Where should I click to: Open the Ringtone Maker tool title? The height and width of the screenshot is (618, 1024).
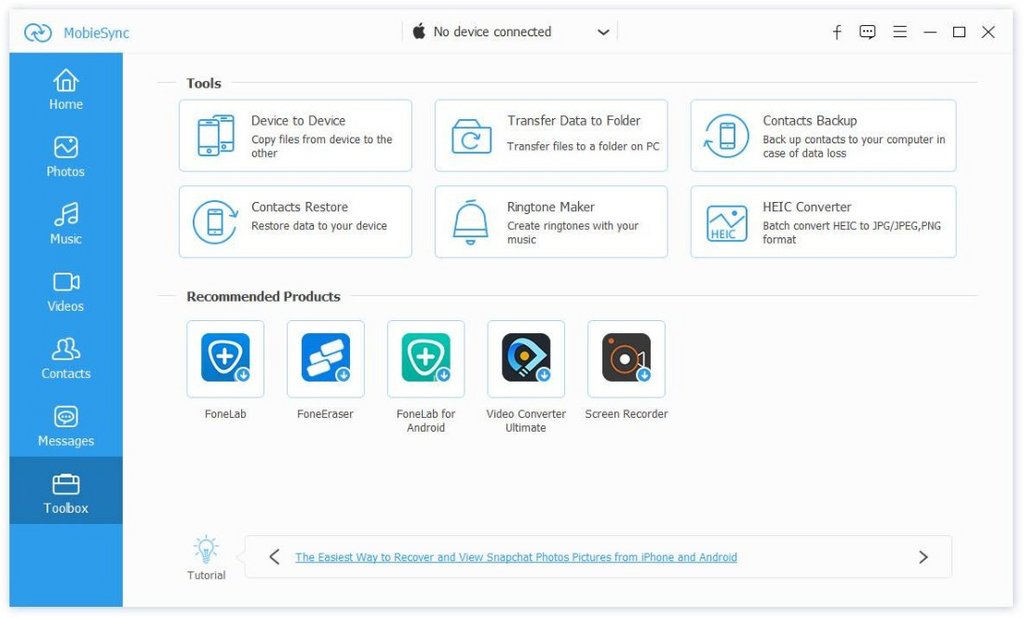pyautogui.click(x=551, y=207)
